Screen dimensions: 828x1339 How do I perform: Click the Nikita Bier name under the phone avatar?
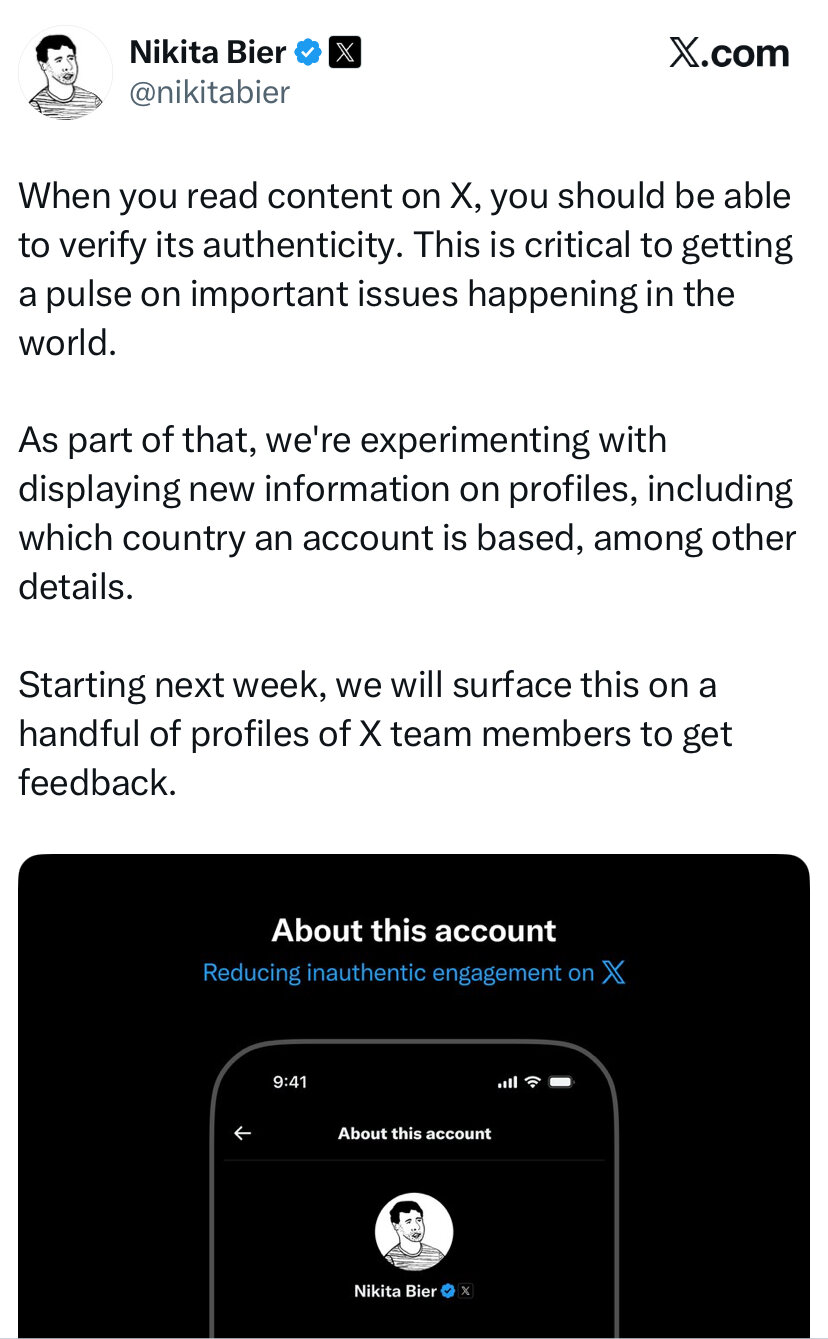[395, 1291]
